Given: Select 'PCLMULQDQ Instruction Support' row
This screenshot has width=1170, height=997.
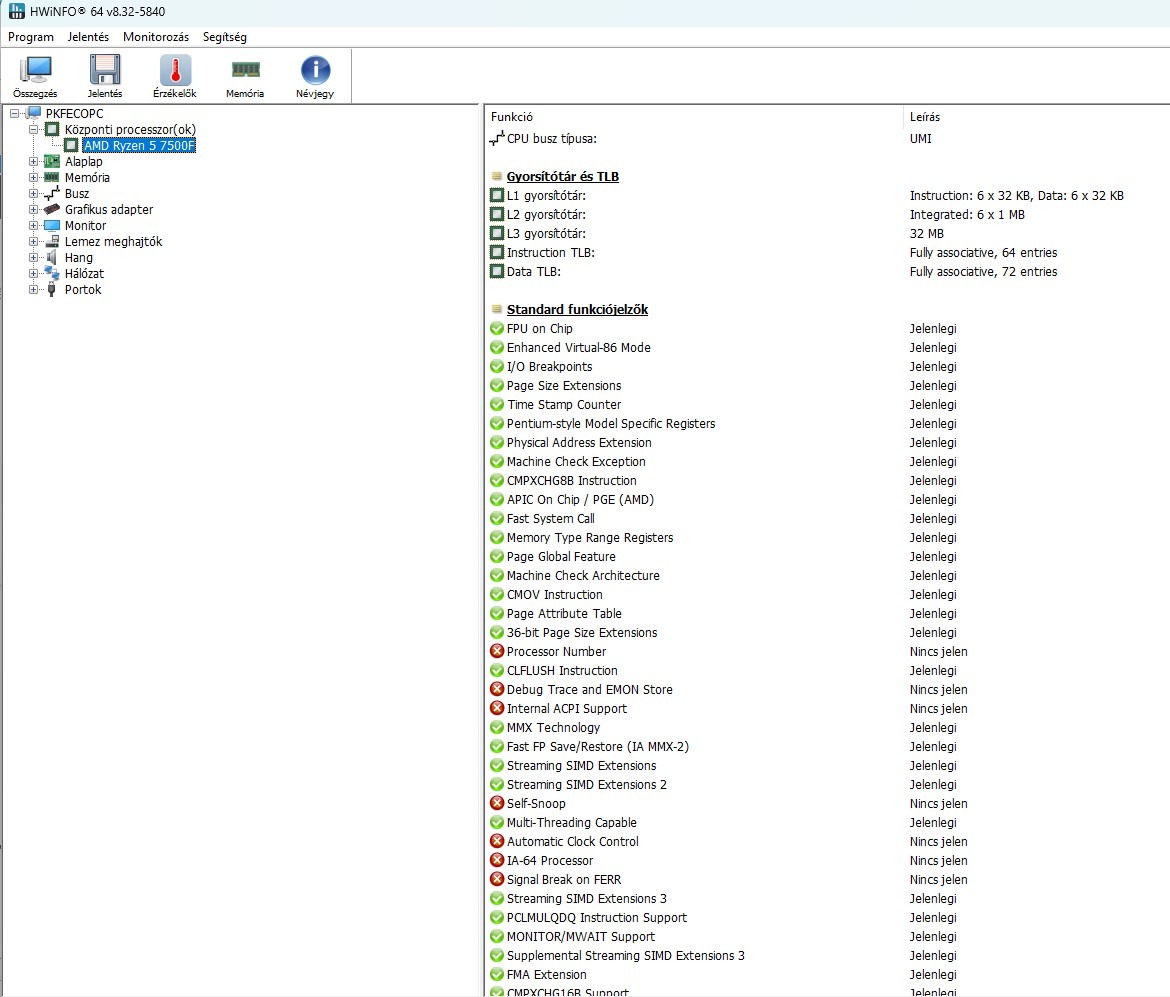Looking at the screenshot, I should (828, 918).
